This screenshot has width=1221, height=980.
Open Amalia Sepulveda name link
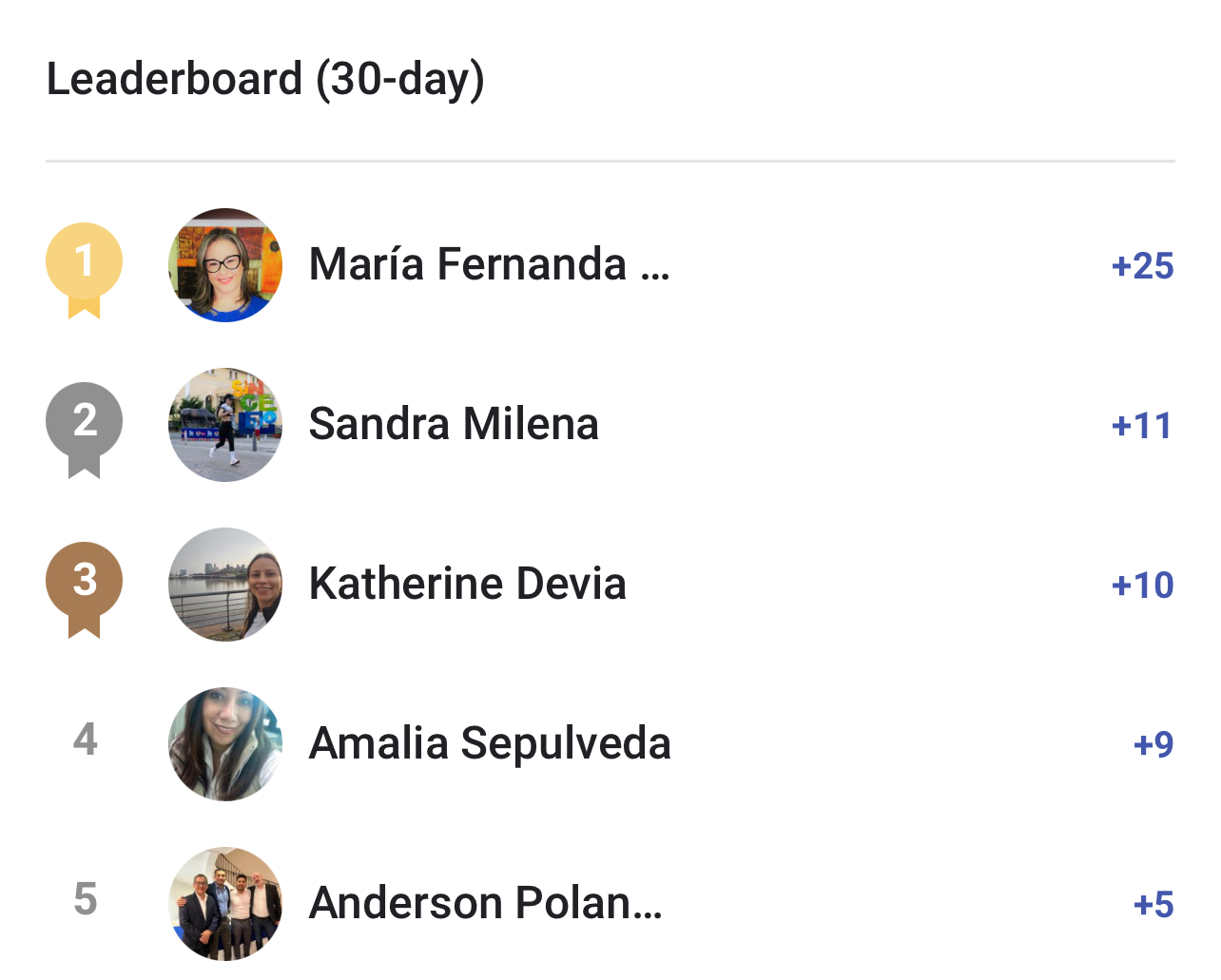[x=490, y=744]
